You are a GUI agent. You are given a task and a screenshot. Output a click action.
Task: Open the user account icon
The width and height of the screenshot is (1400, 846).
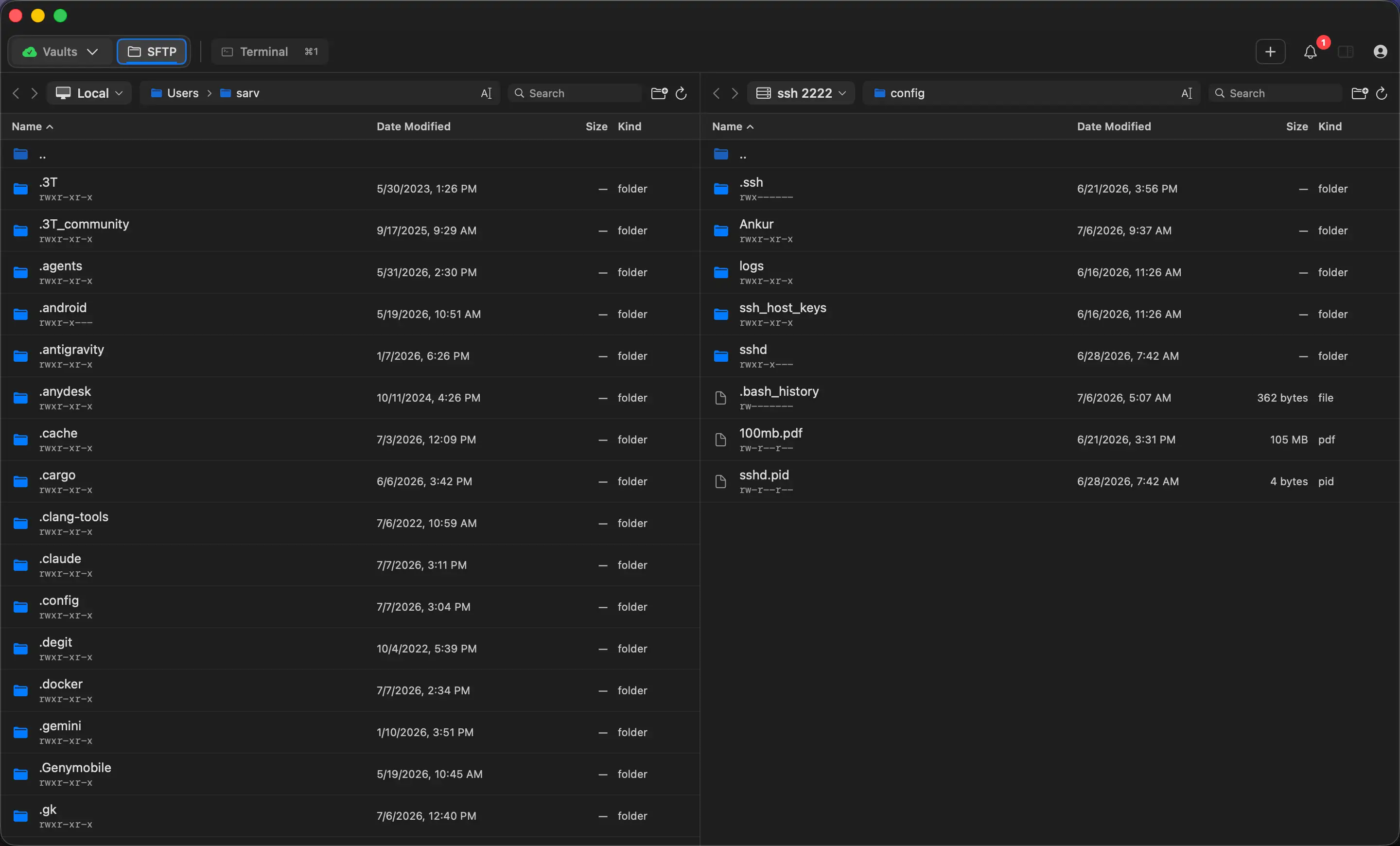tap(1380, 52)
